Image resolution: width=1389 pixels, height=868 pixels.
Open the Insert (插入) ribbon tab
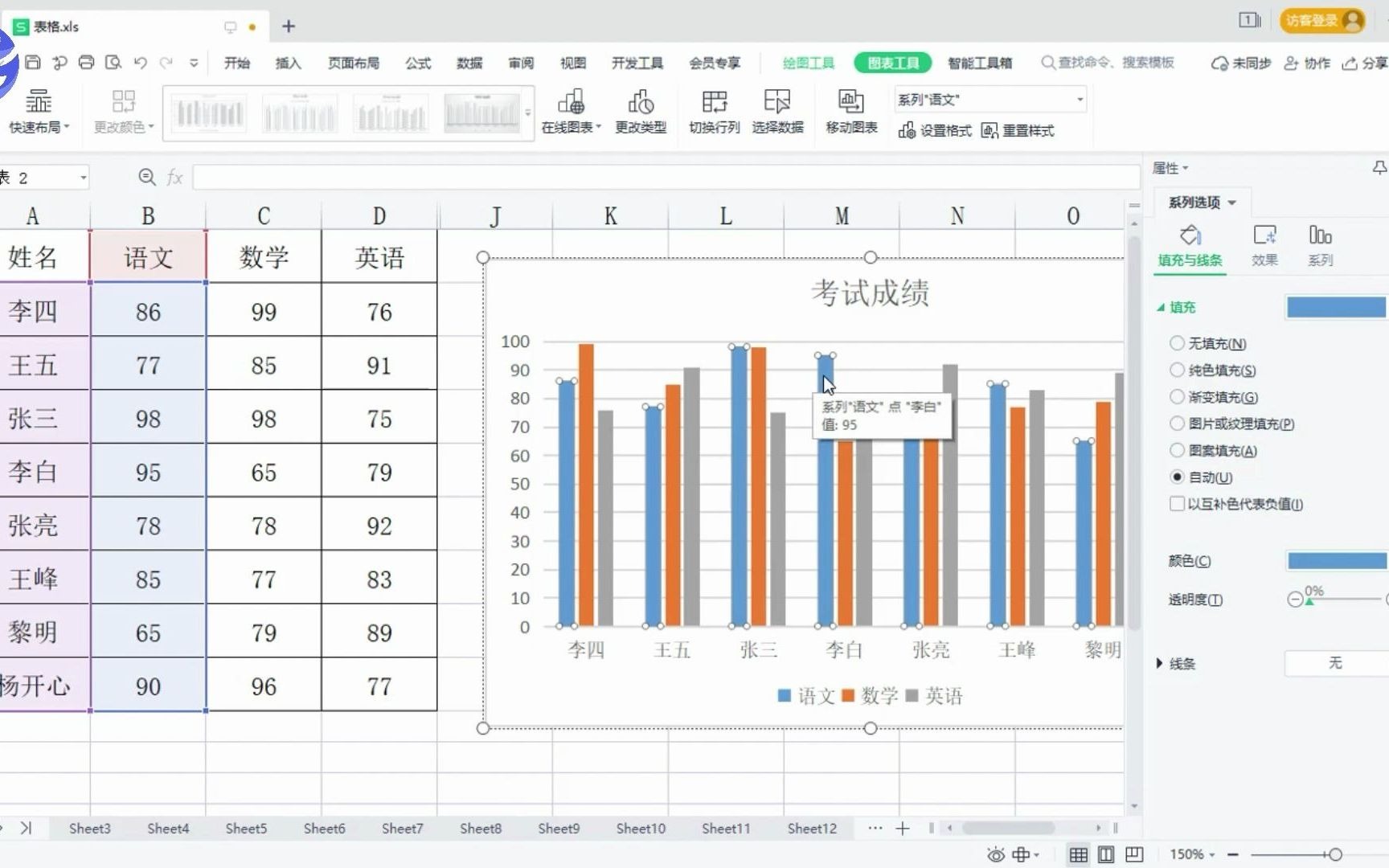point(288,63)
